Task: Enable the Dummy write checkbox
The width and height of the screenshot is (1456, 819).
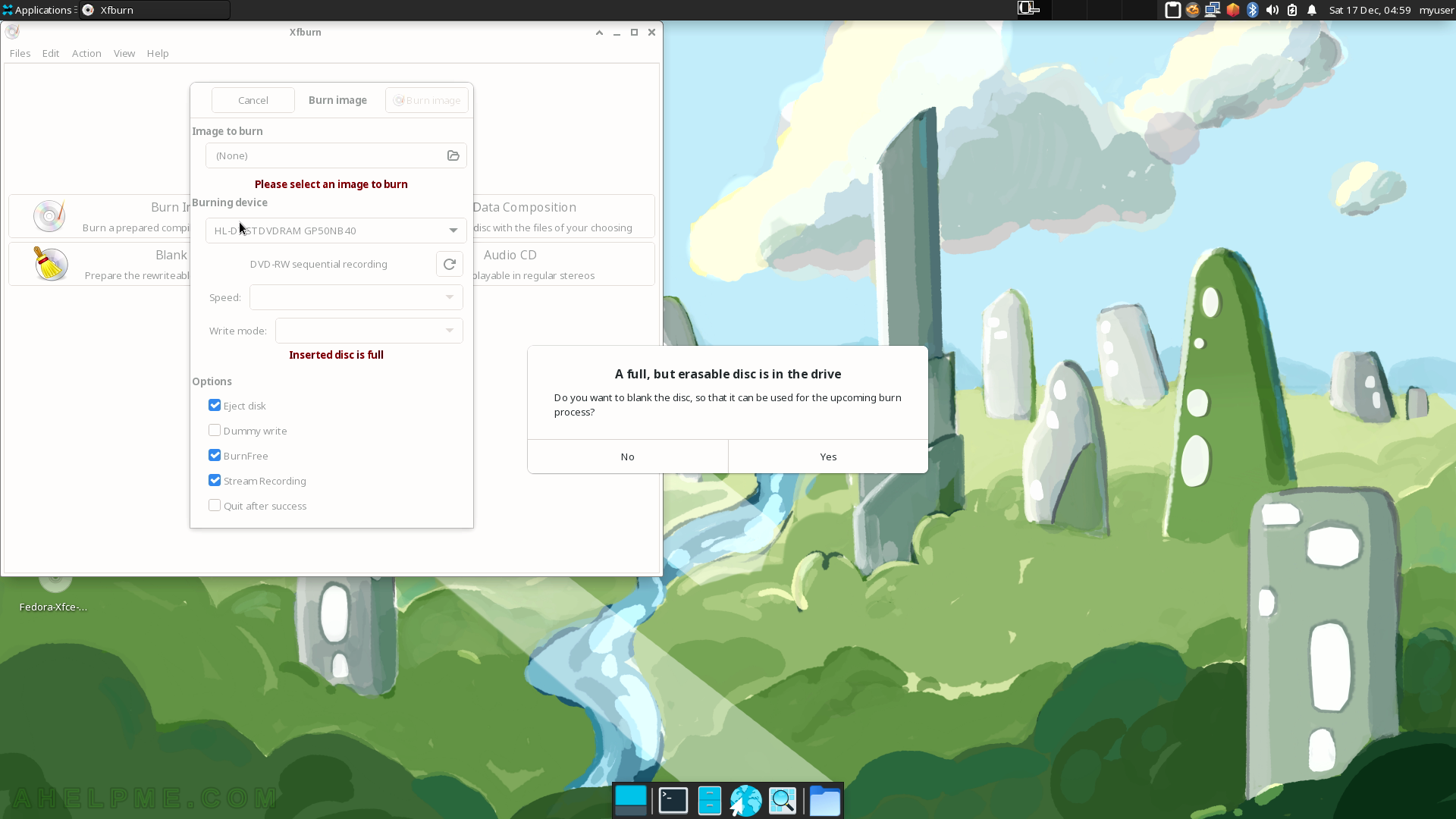Action: click(215, 431)
